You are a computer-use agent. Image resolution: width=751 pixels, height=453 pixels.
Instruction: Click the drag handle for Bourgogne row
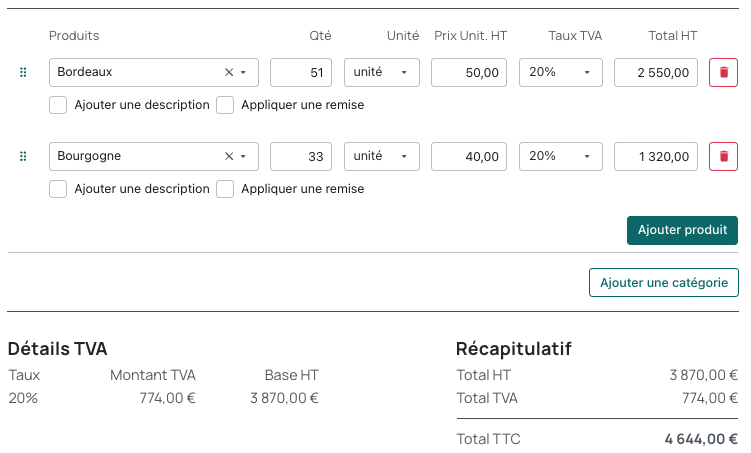(x=23, y=157)
